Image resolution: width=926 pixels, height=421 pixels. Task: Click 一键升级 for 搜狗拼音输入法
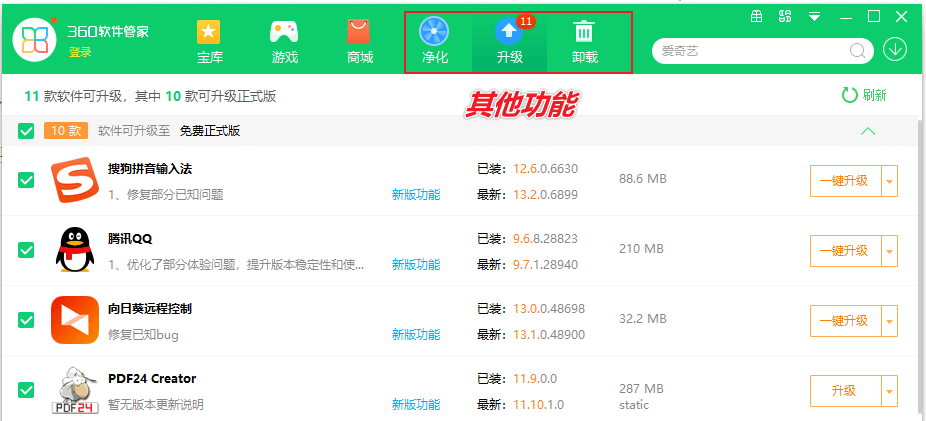[x=846, y=181]
